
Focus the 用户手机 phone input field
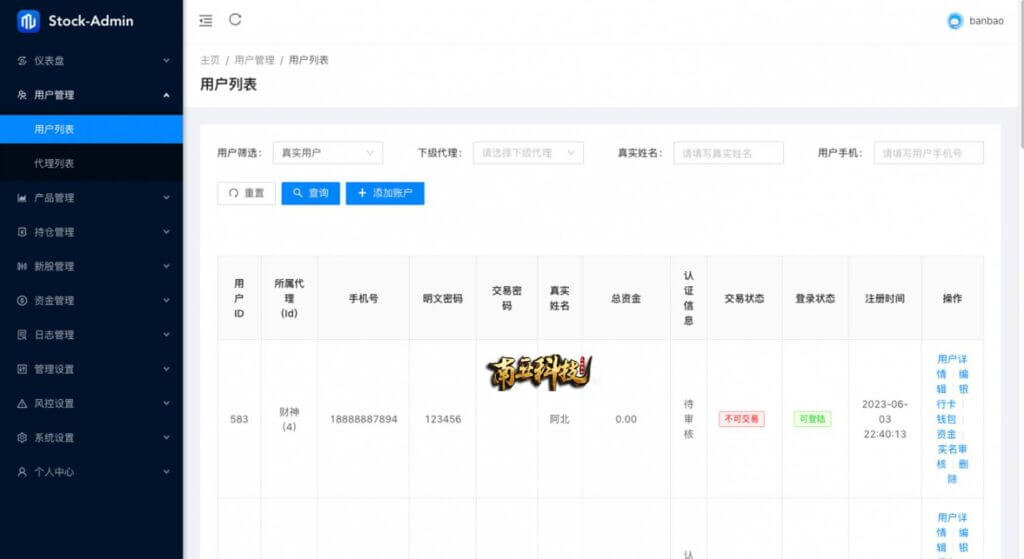tap(928, 153)
